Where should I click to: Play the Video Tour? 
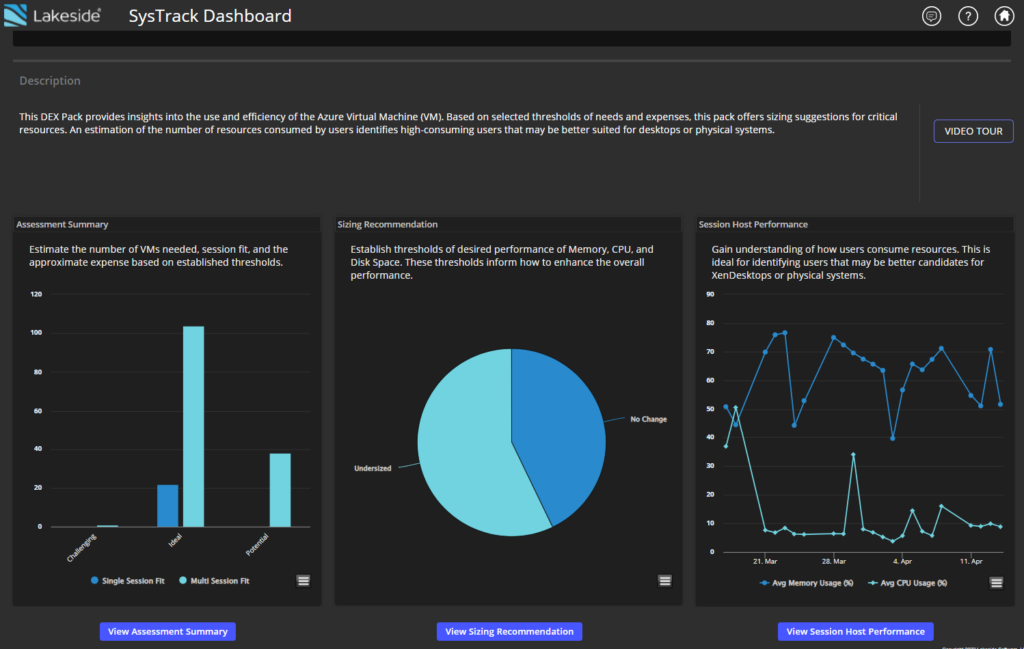(x=973, y=131)
